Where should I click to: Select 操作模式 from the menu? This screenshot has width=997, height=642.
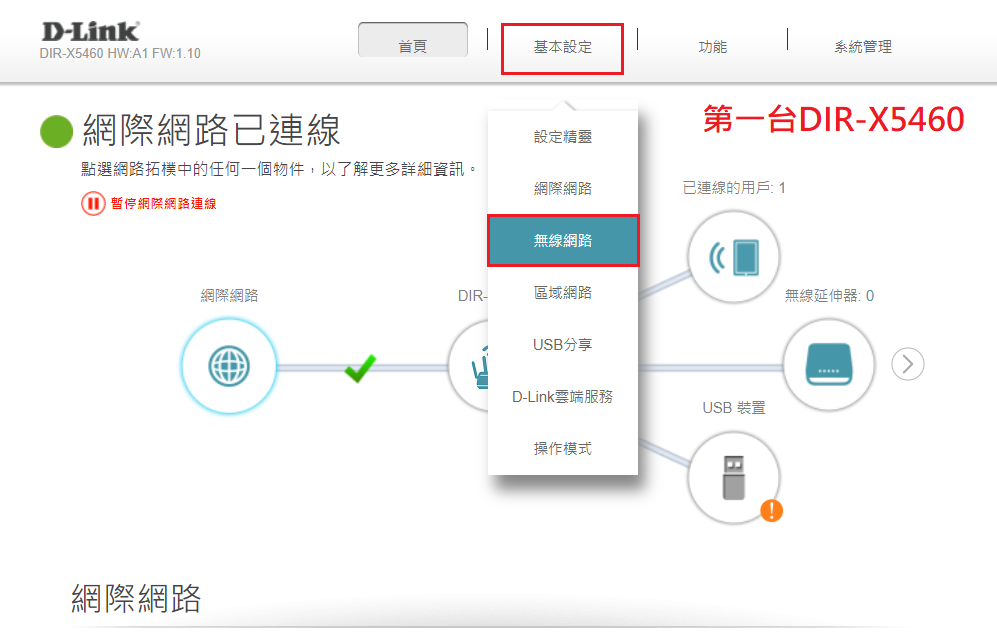(562, 449)
